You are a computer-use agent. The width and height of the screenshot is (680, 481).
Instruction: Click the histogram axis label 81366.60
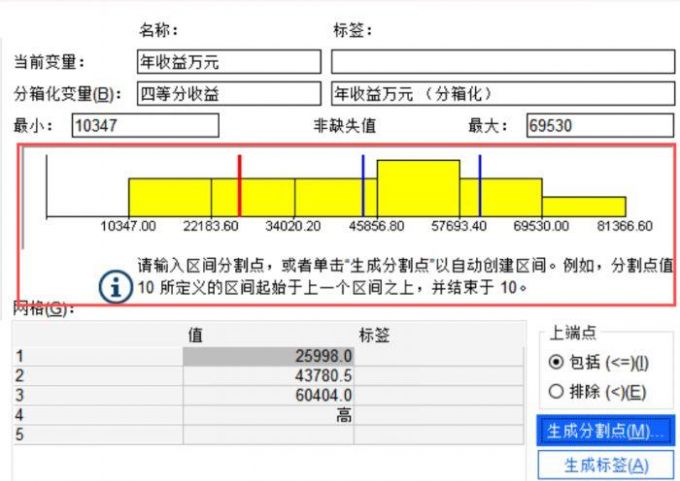click(625, 226)
